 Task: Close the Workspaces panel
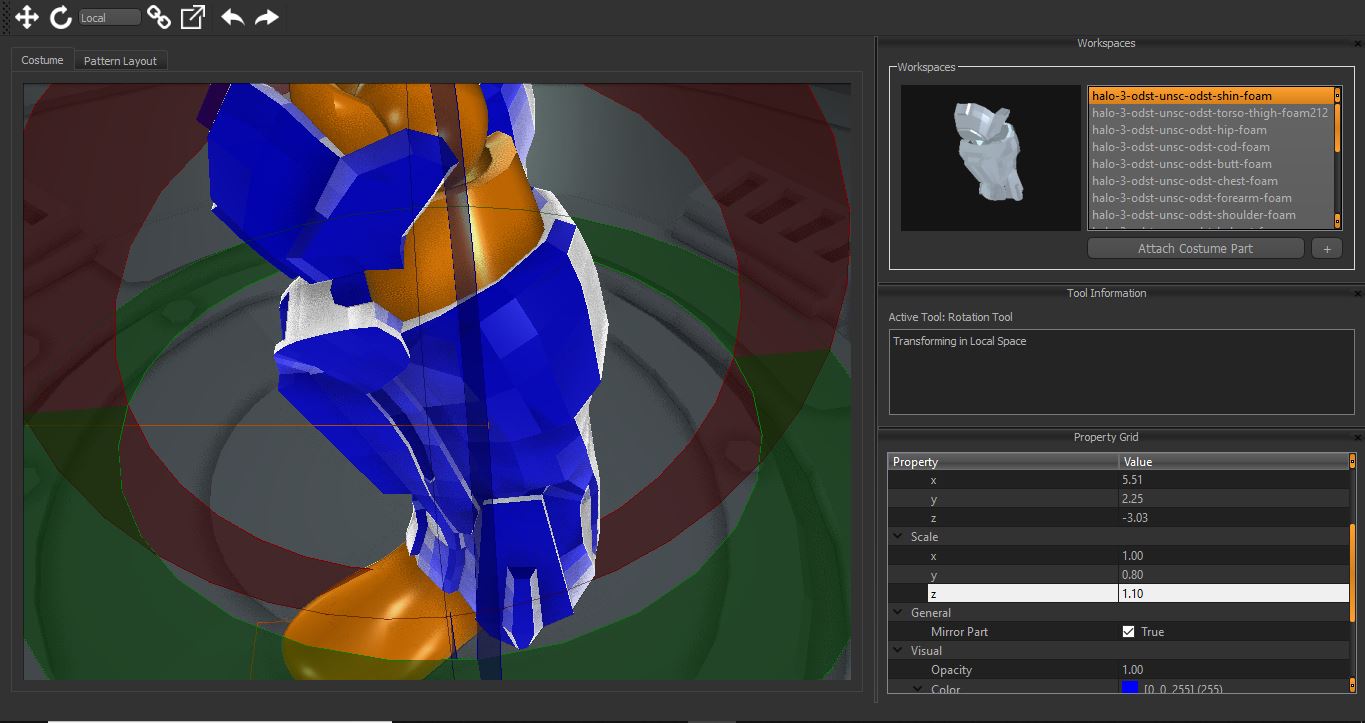pos(1358,43)
